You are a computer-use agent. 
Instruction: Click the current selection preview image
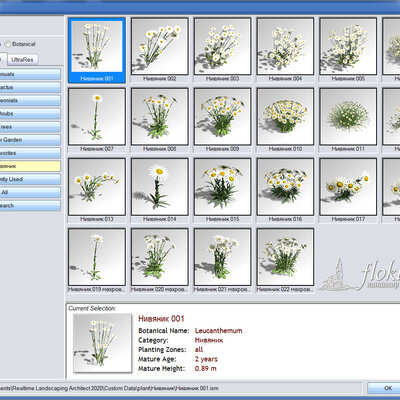pos(102,343)
